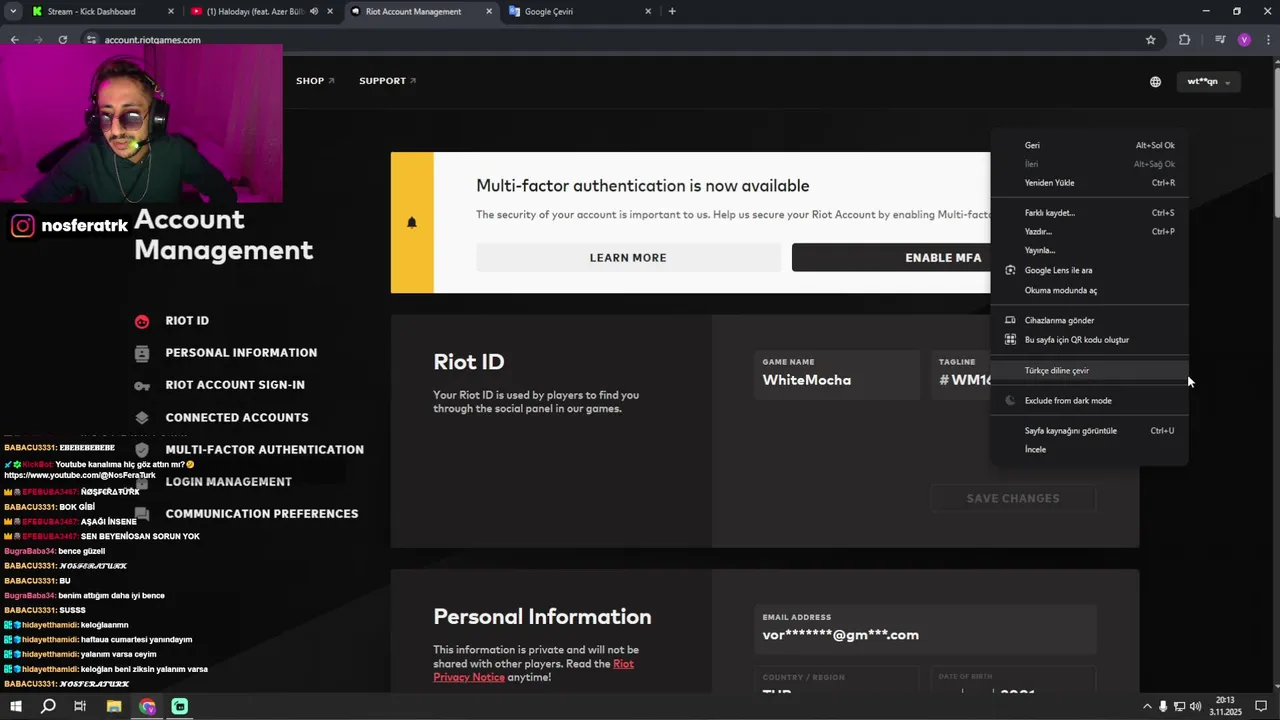This screenshot has width=1280, height=720.
Task: Click the taskbar volume icon
Action: pos(1196,707)
